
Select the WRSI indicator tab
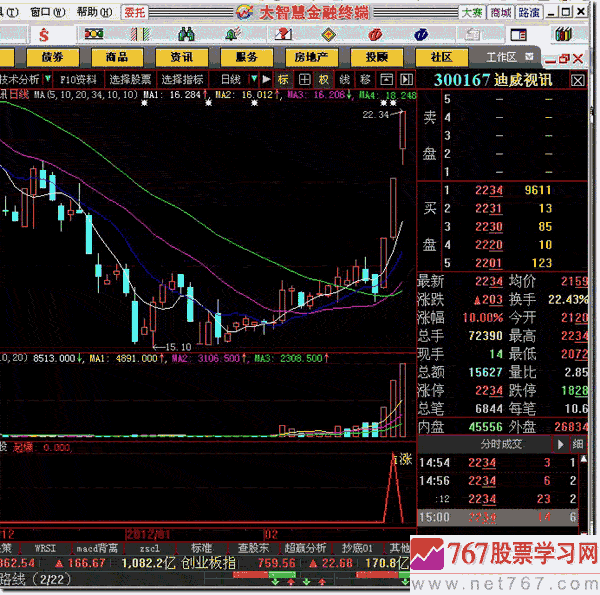[45, 549]
